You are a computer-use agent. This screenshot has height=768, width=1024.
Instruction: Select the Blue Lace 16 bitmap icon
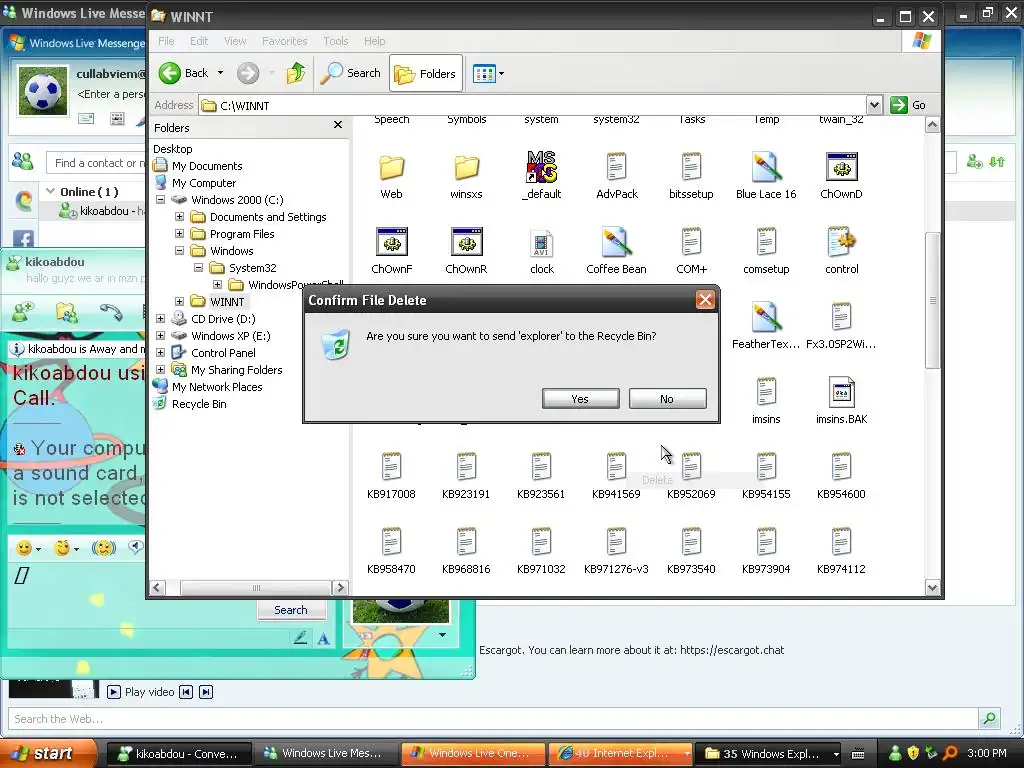[766, 167]
